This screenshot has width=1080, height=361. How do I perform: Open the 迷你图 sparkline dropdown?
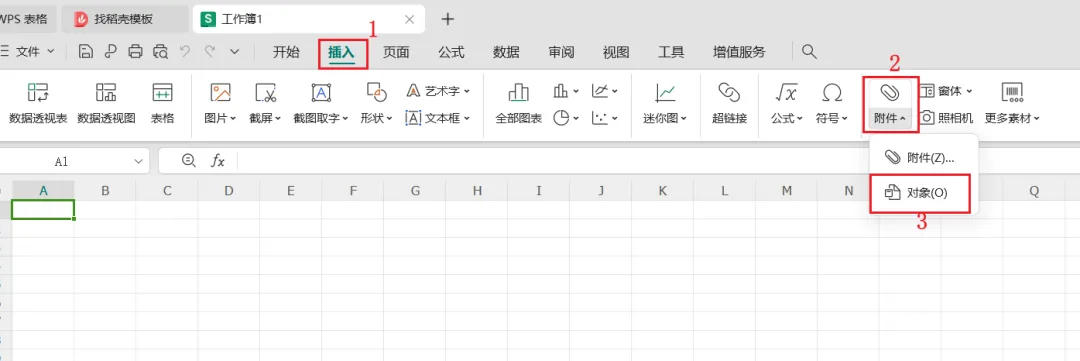point(665,103)
